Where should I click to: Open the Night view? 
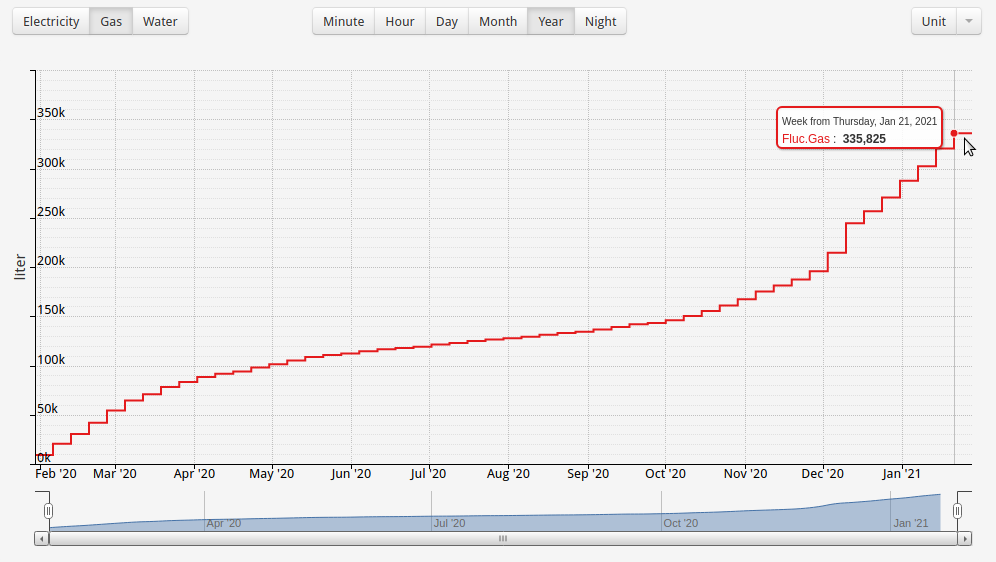click(601, 21)
